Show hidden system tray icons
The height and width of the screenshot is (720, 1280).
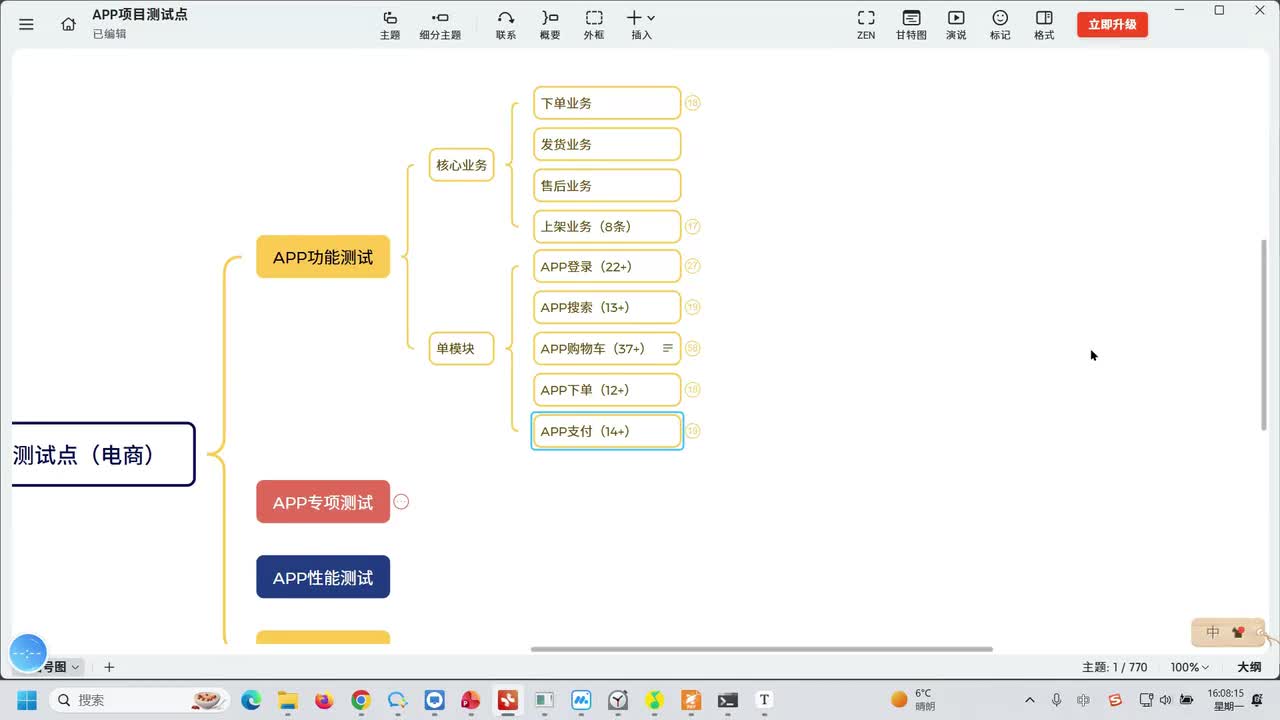pos(1030,700)
